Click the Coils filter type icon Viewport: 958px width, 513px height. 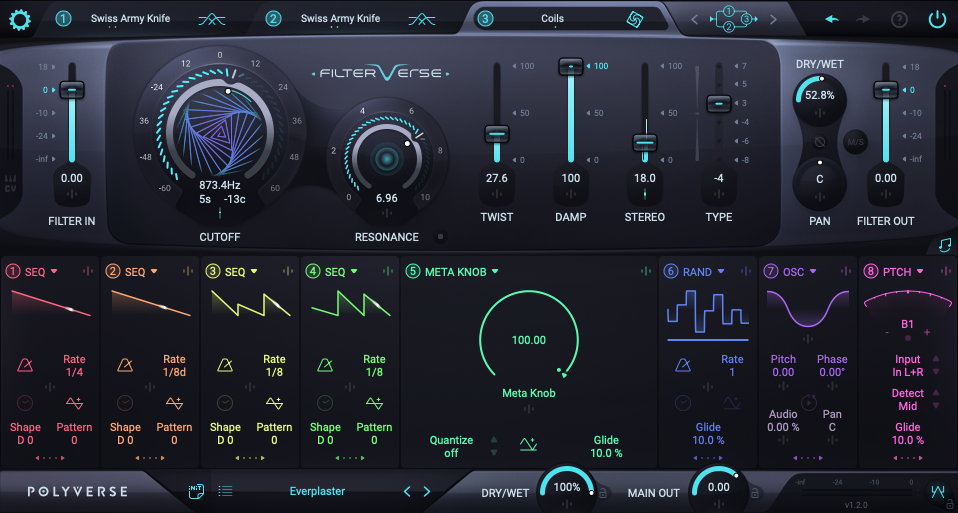click(635, 19)
